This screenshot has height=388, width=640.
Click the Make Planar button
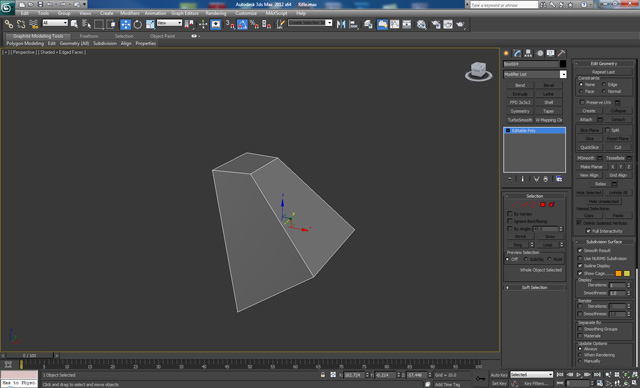tap(591, 167)
